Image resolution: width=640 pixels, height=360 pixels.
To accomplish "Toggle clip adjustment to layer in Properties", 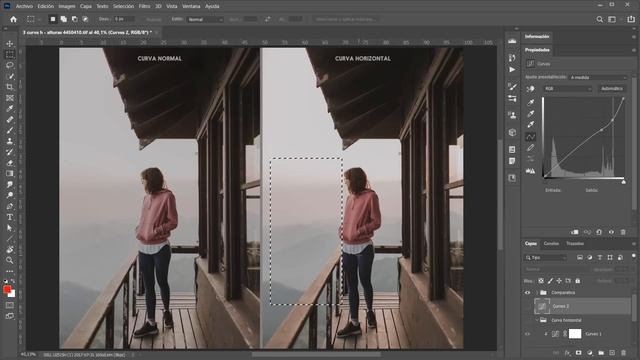I will coord(575,232).
